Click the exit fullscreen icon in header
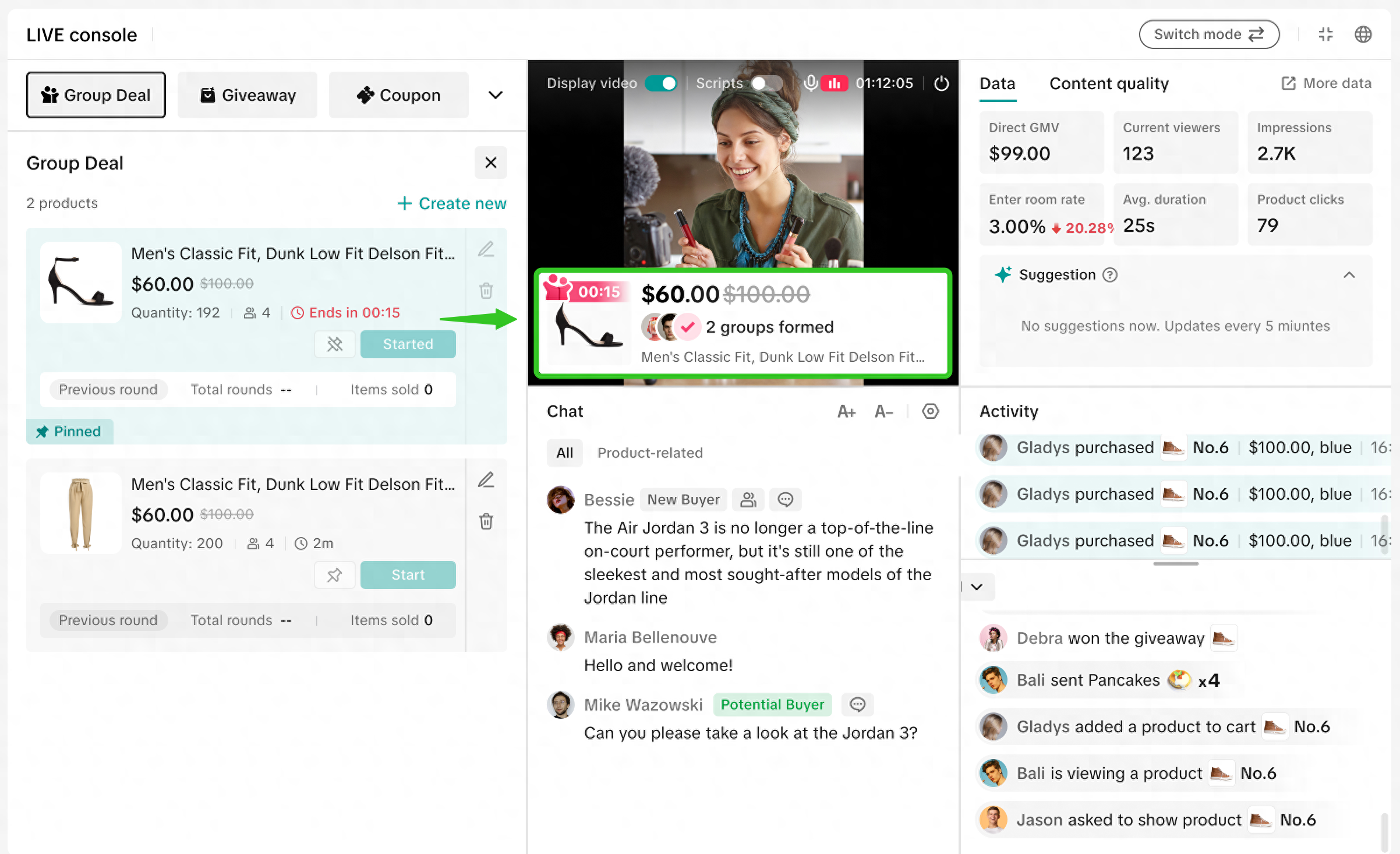This screenshot has width=1400, height=854. 1326,34
